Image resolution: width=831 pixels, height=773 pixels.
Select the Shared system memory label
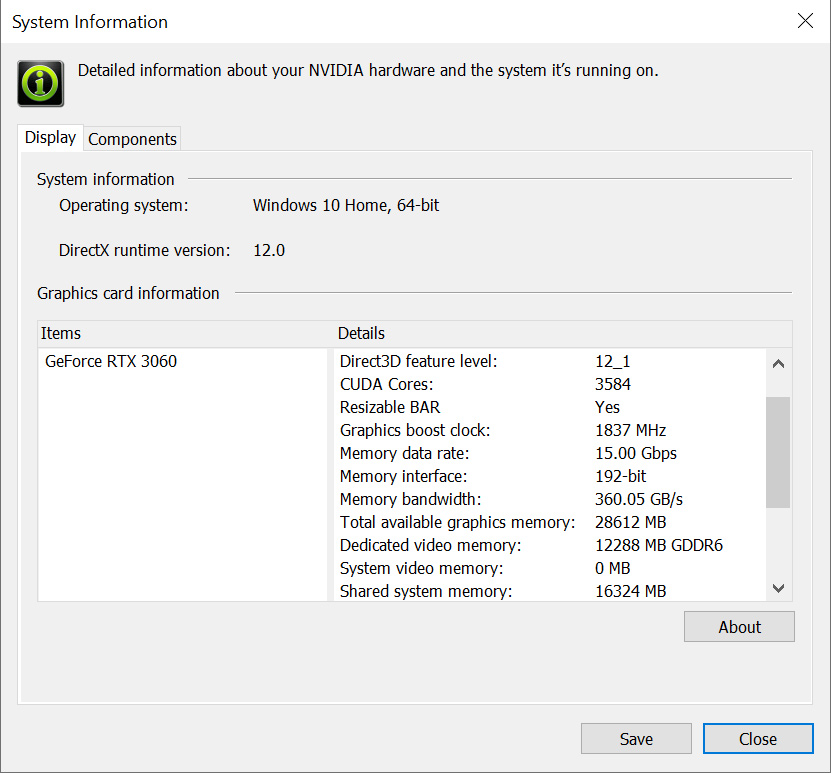[x=426, y=591]
